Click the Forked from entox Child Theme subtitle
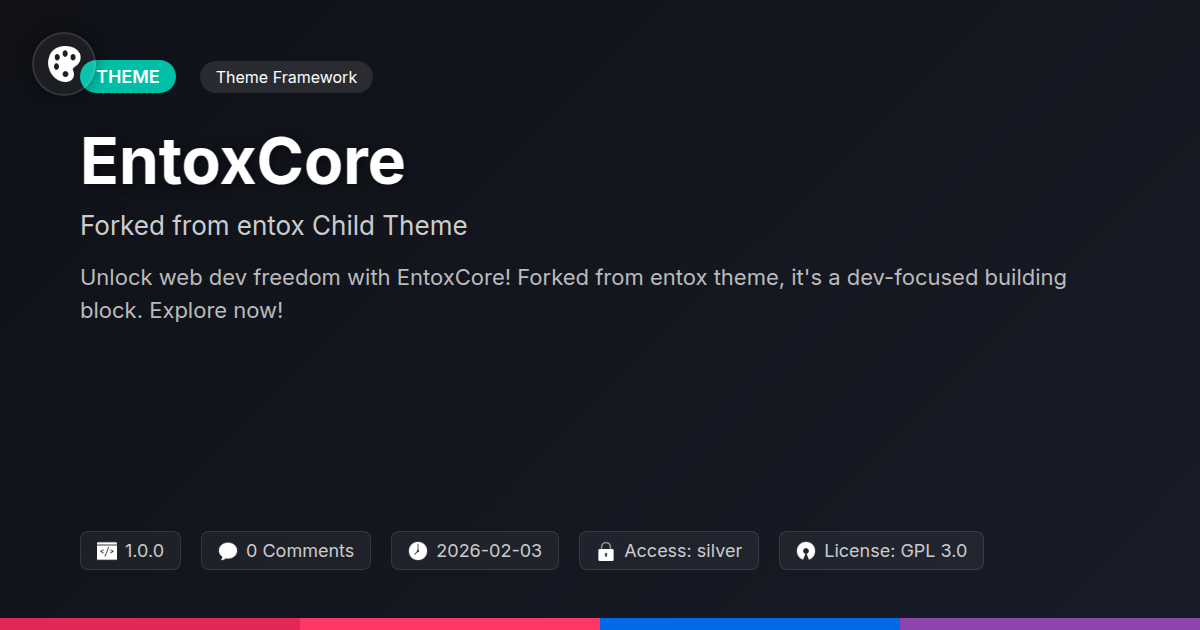 (x=274, y=226)
